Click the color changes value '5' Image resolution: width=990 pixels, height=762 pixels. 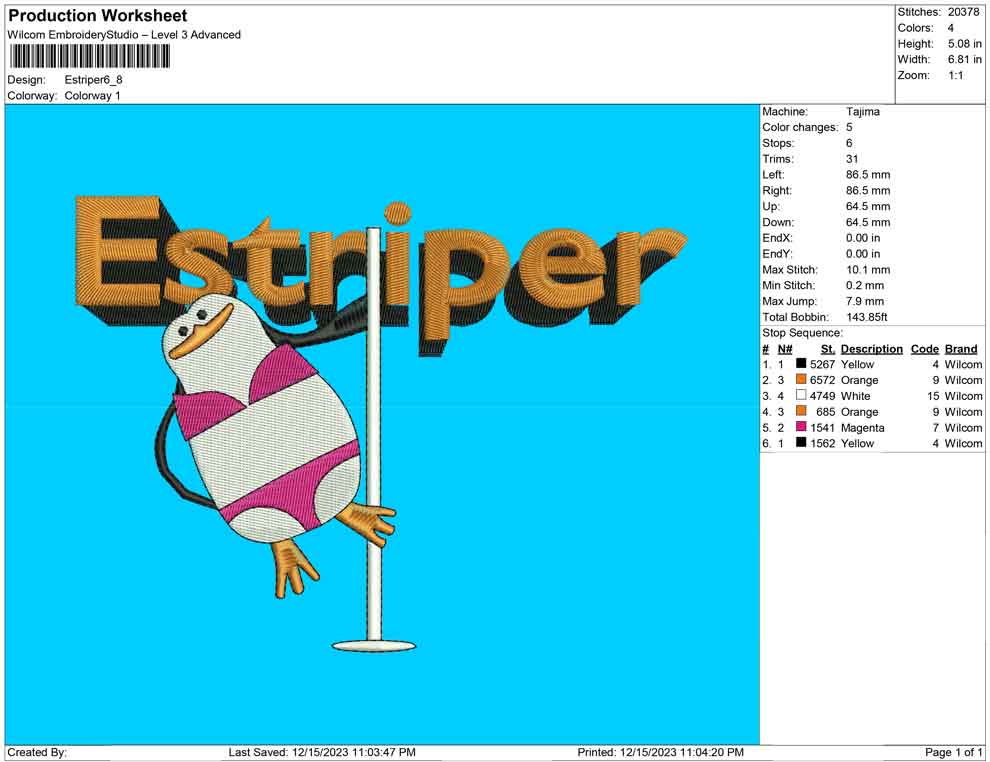849,128
